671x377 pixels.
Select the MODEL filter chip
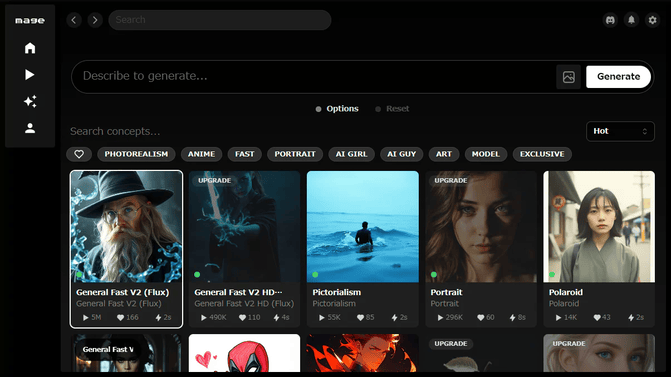coord(486,154)
